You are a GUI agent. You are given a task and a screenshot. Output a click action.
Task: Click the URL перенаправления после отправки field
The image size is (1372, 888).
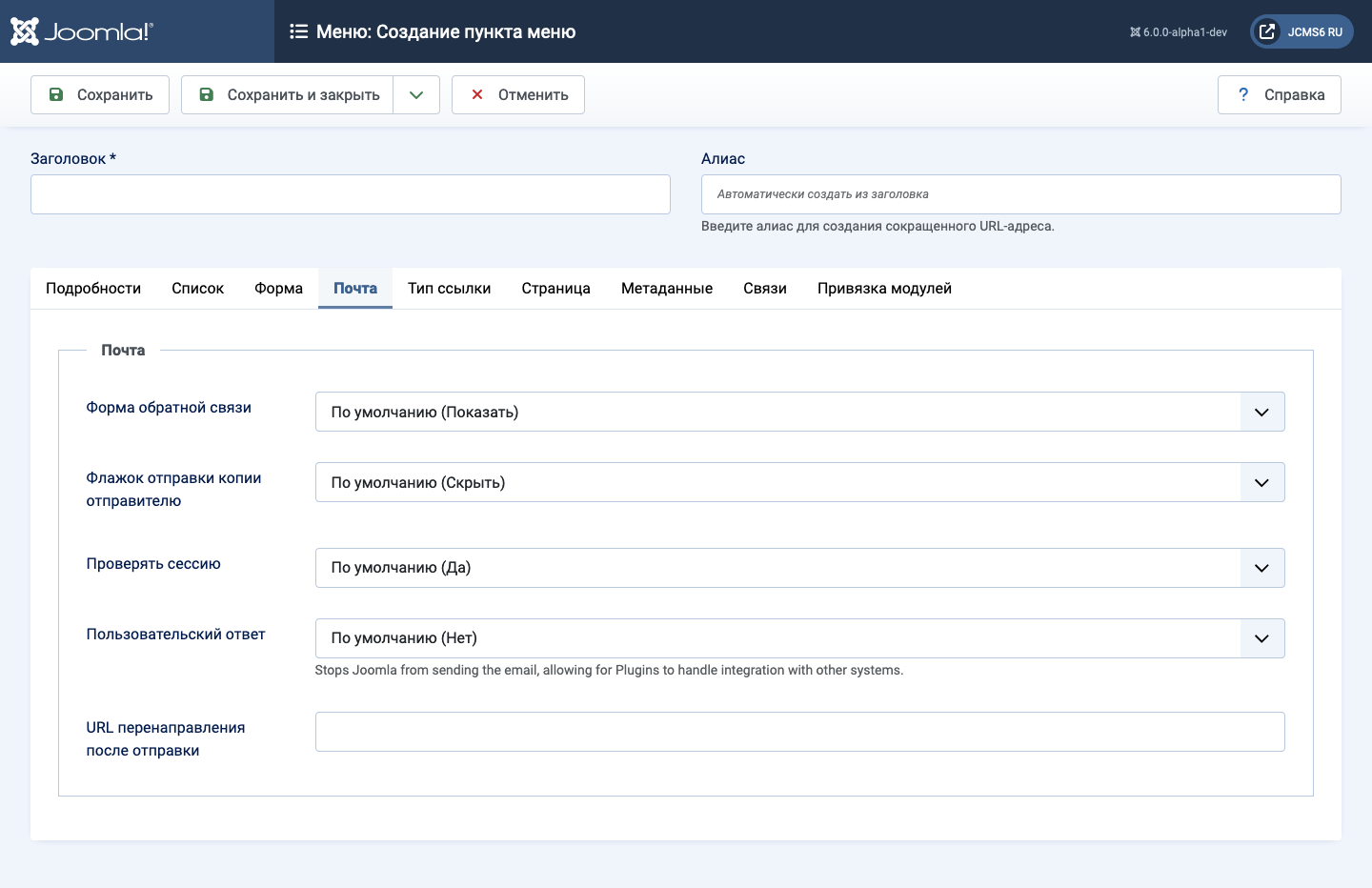(x=799, y=732)
